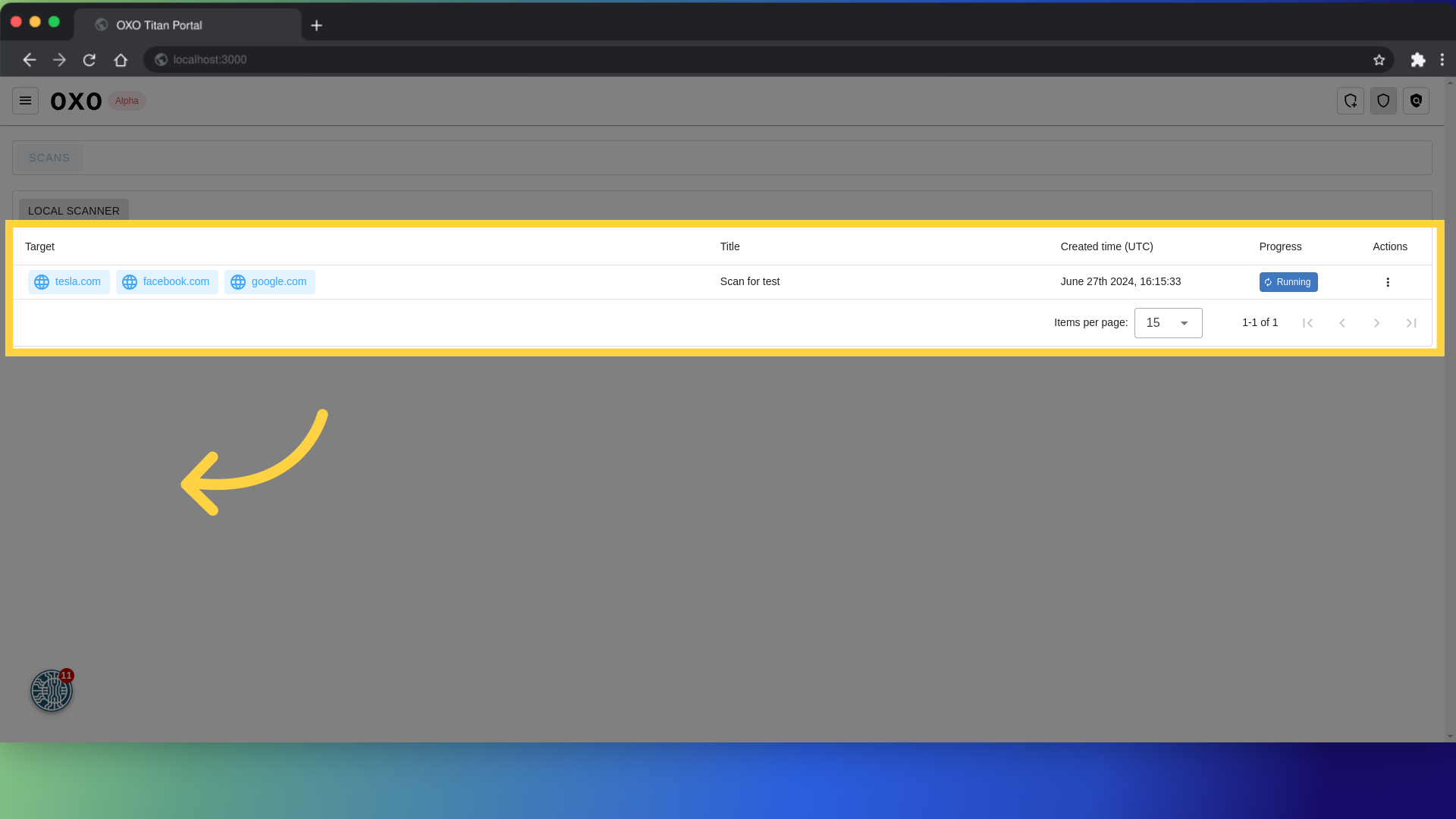The image size is (1456, 819).
Task: Click the search icon in the top bar
Action: 1417,100
